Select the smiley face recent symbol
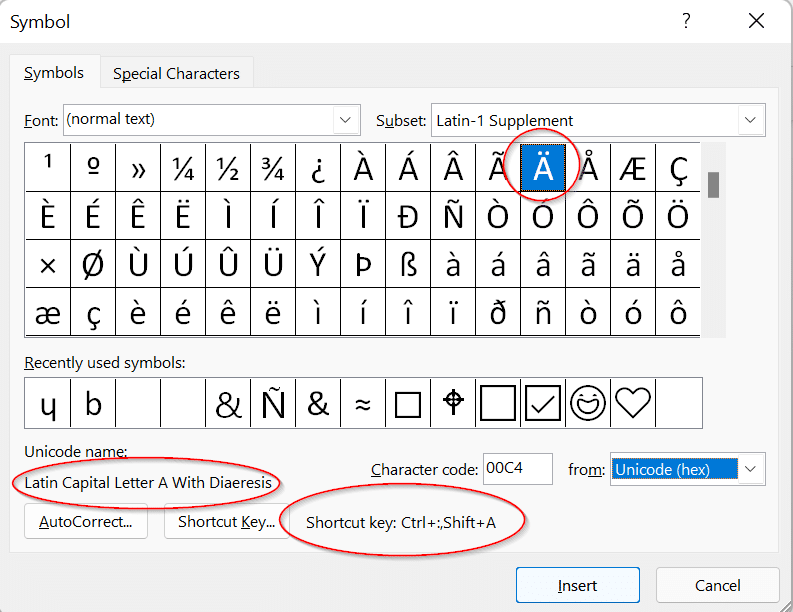793x612 pixels. coord(588,403)
